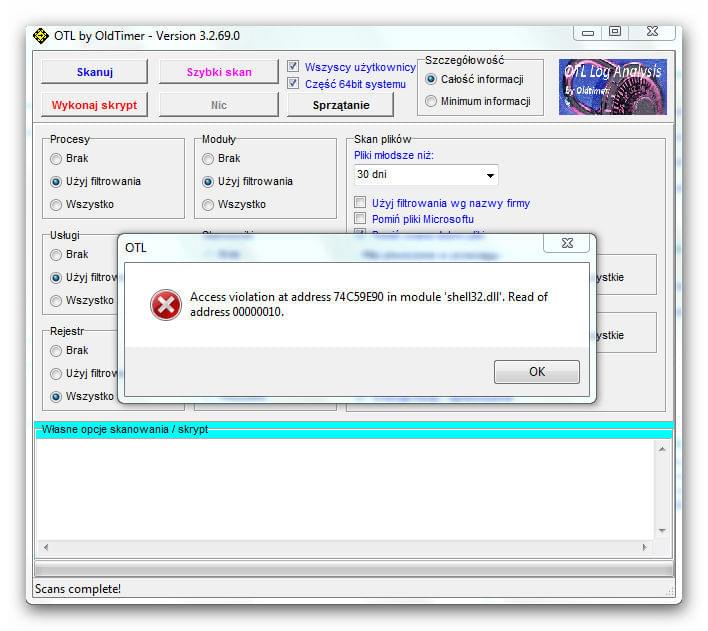Click the OTL yellow diamond title bar icon
This screenshot has height=631, width=708.
(x=41, y=36)
